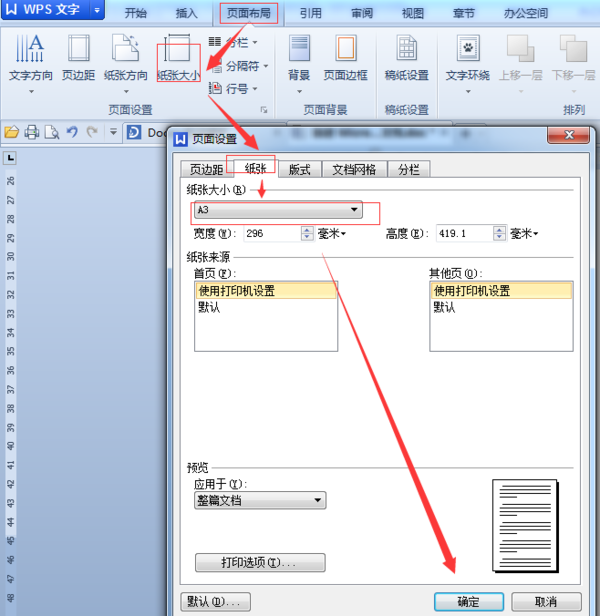The image size is (600, 616).
Task: Select the 文档网格 tab in dialog
Action: [354, 169]
